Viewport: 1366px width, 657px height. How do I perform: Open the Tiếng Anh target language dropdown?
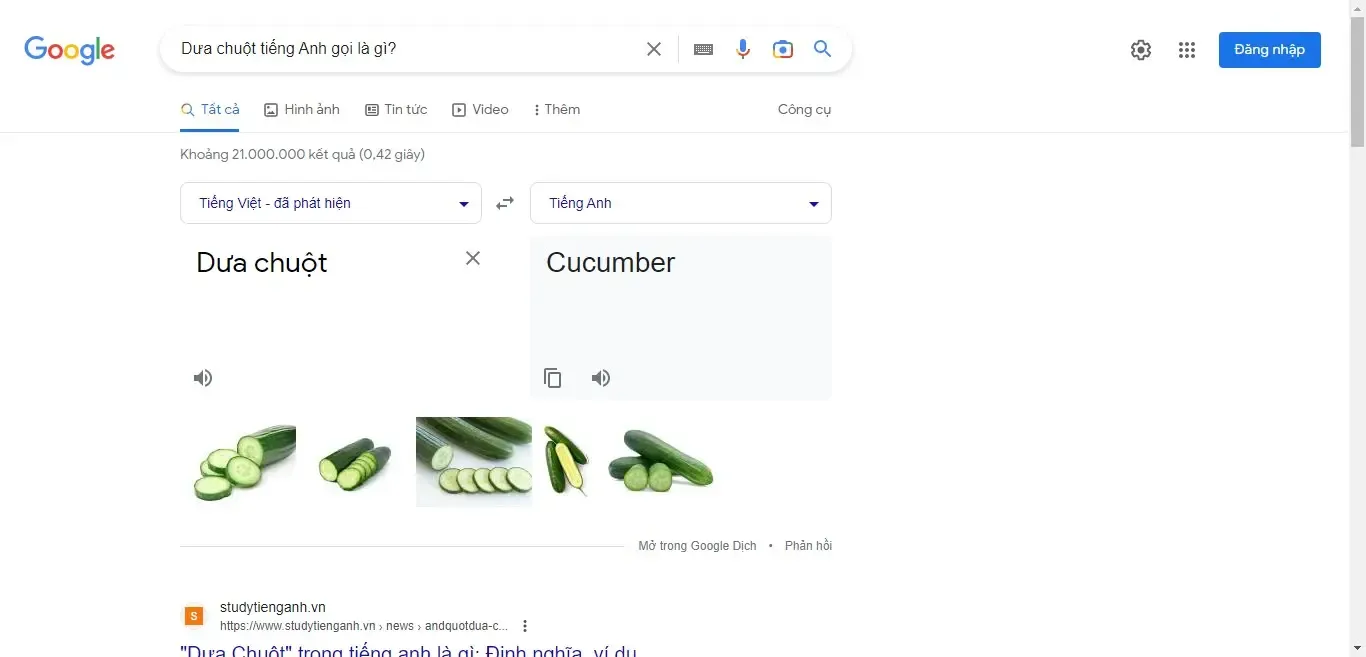click(x=680, y=202)
